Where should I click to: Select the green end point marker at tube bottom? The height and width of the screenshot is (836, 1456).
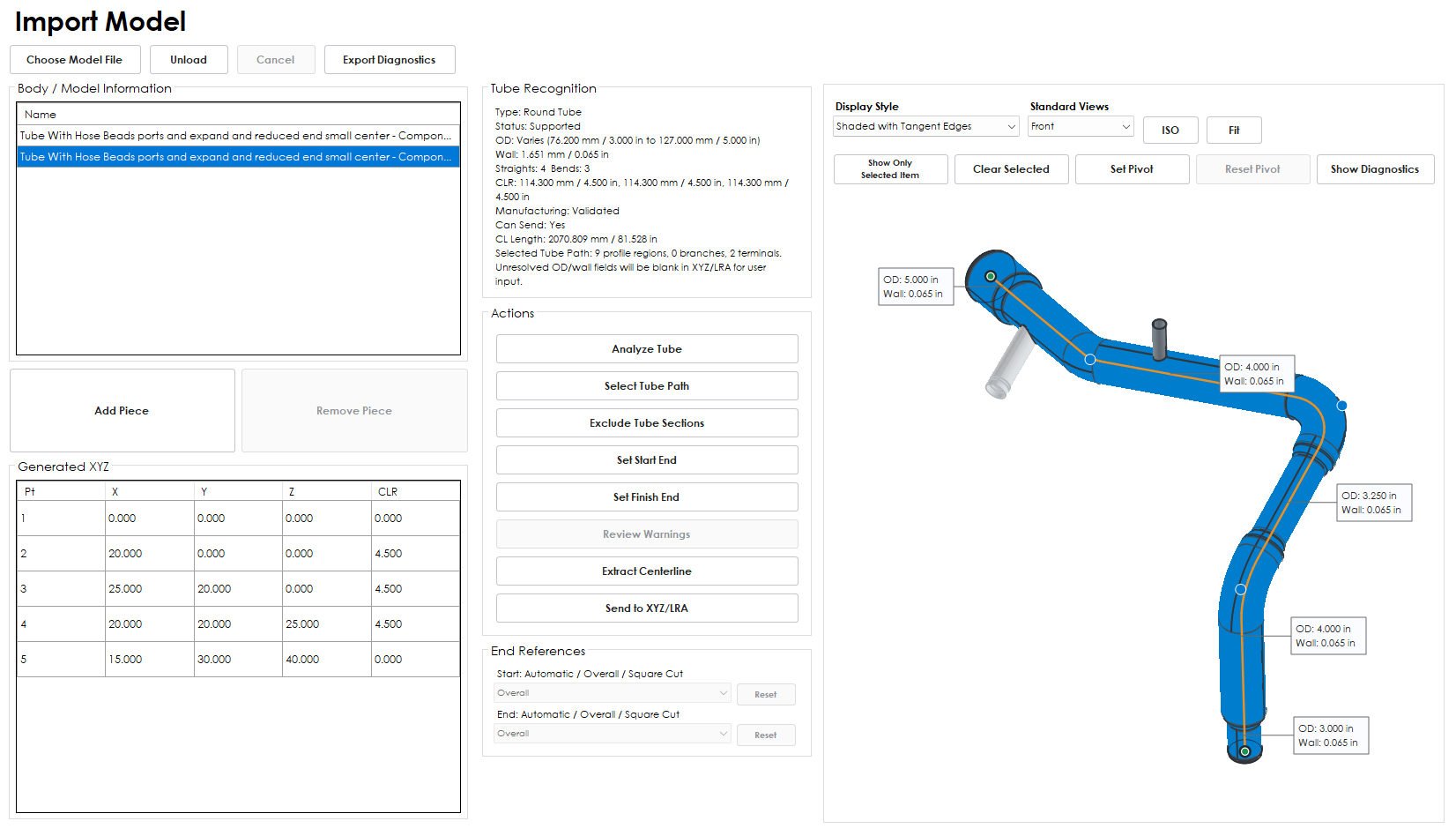pos(1244,751)
